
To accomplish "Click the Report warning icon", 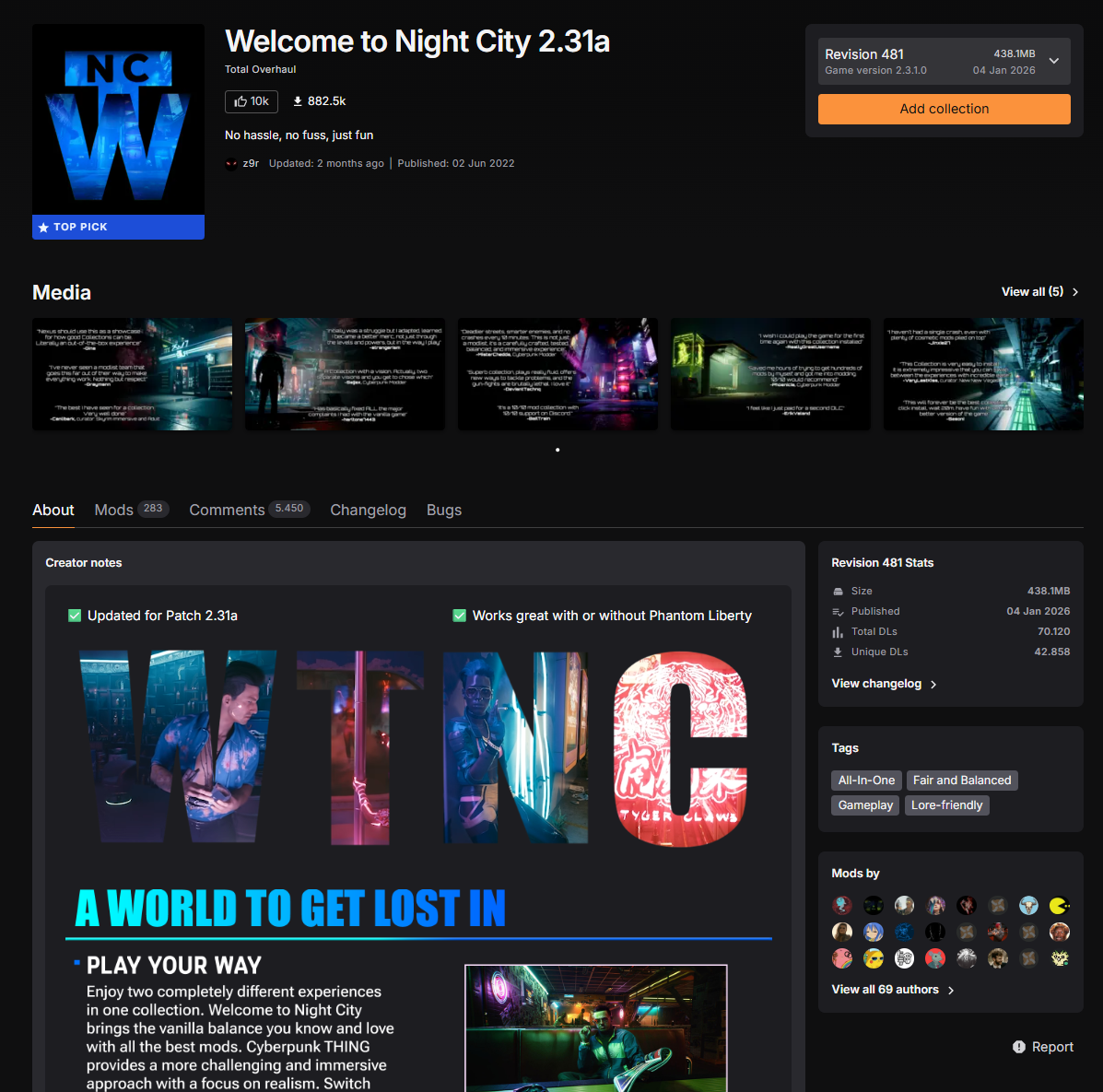I will tap(1019, 1047).
